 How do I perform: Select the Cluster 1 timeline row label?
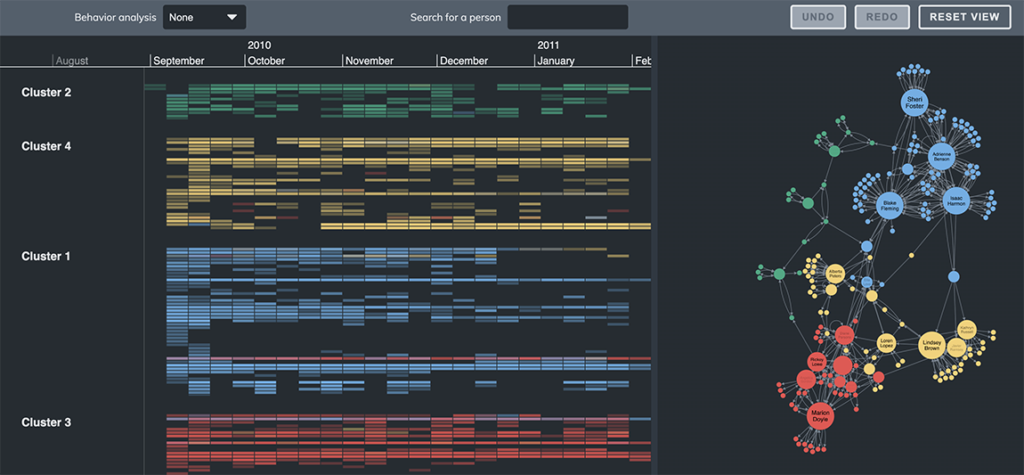pos(46,256)
